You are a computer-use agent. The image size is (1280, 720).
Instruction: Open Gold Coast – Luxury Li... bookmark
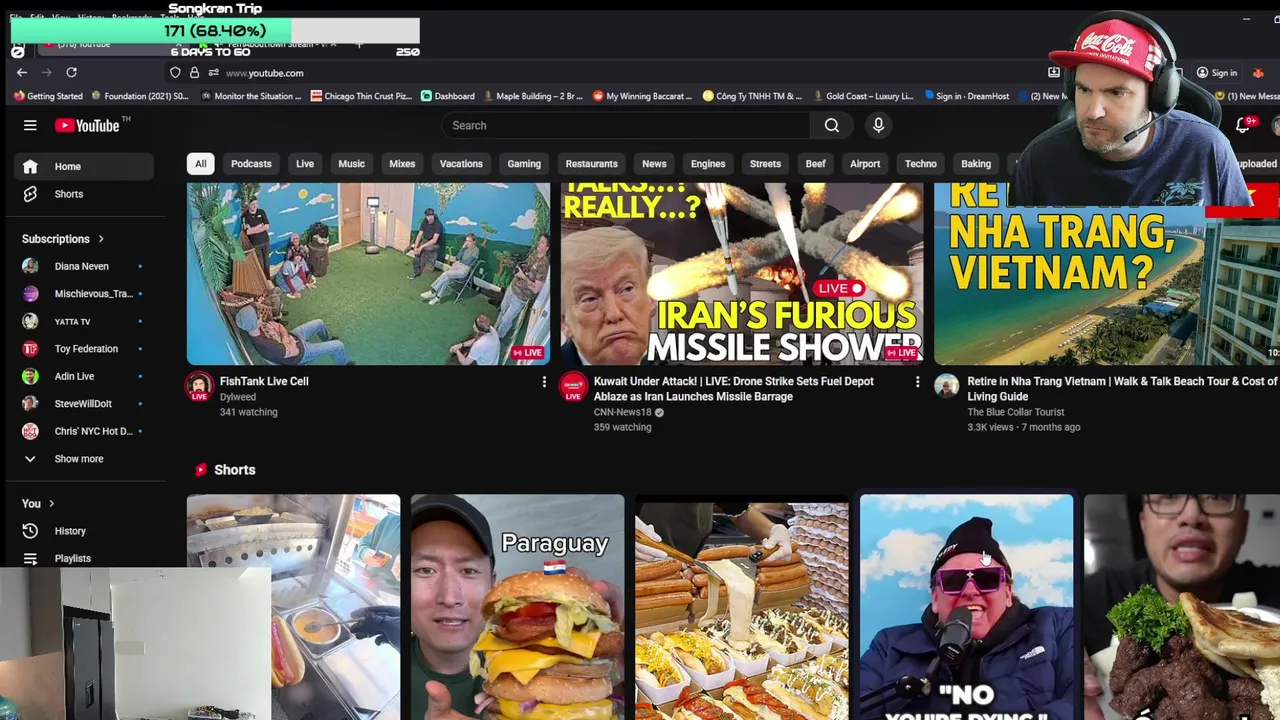point(862,96)
